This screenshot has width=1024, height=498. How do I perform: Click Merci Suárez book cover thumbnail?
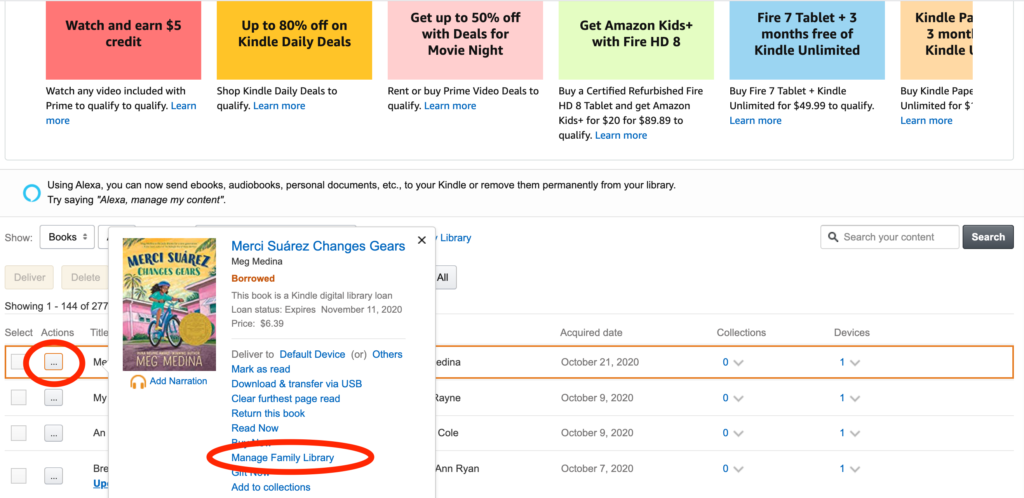click(169, 304)
